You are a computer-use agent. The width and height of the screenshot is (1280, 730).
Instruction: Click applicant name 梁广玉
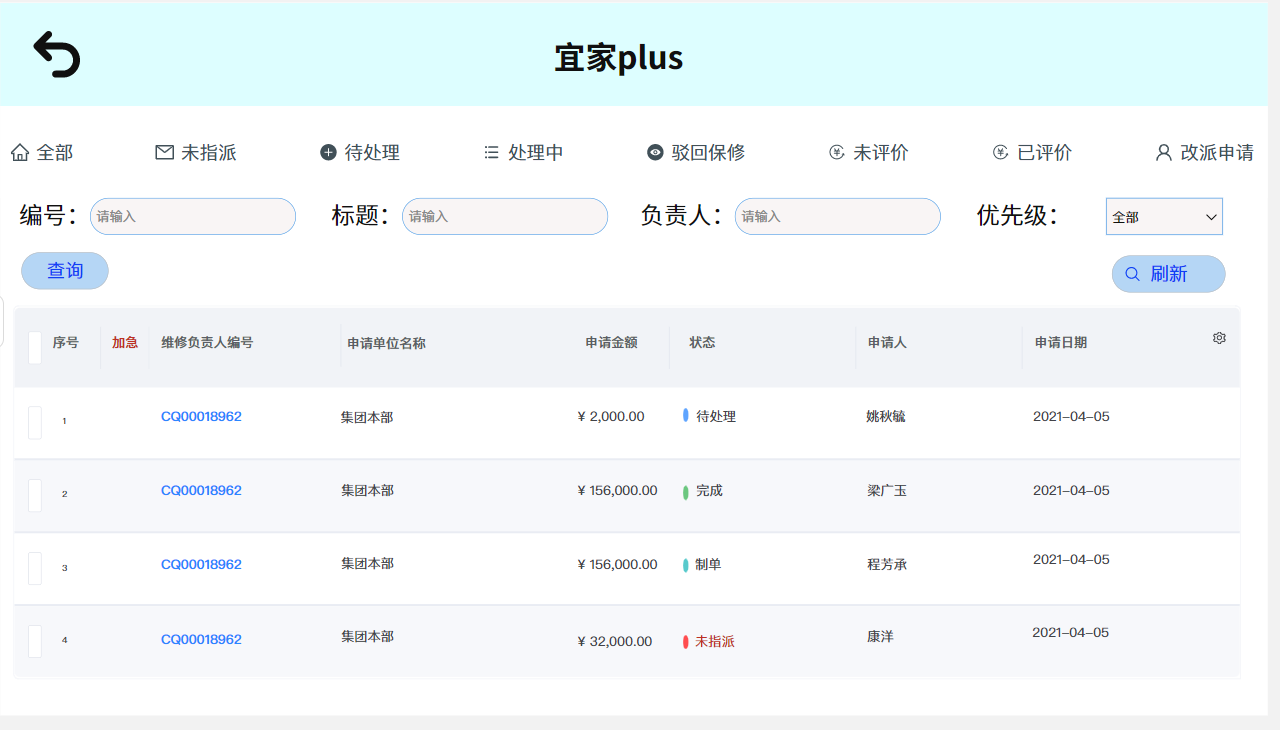[x=887, y=491]
